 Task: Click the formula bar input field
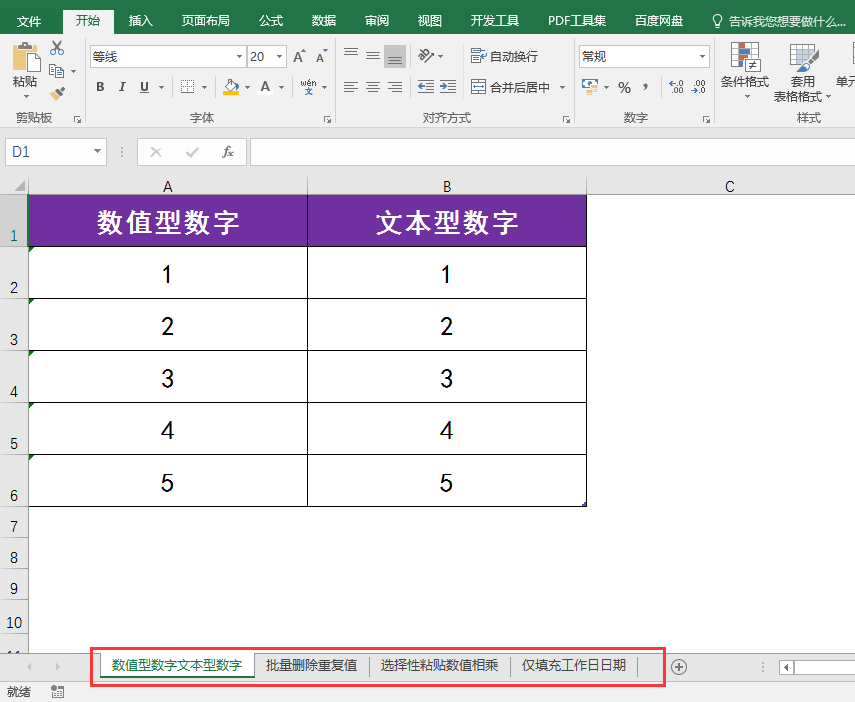pyautogui.click(x=552, y=152)
